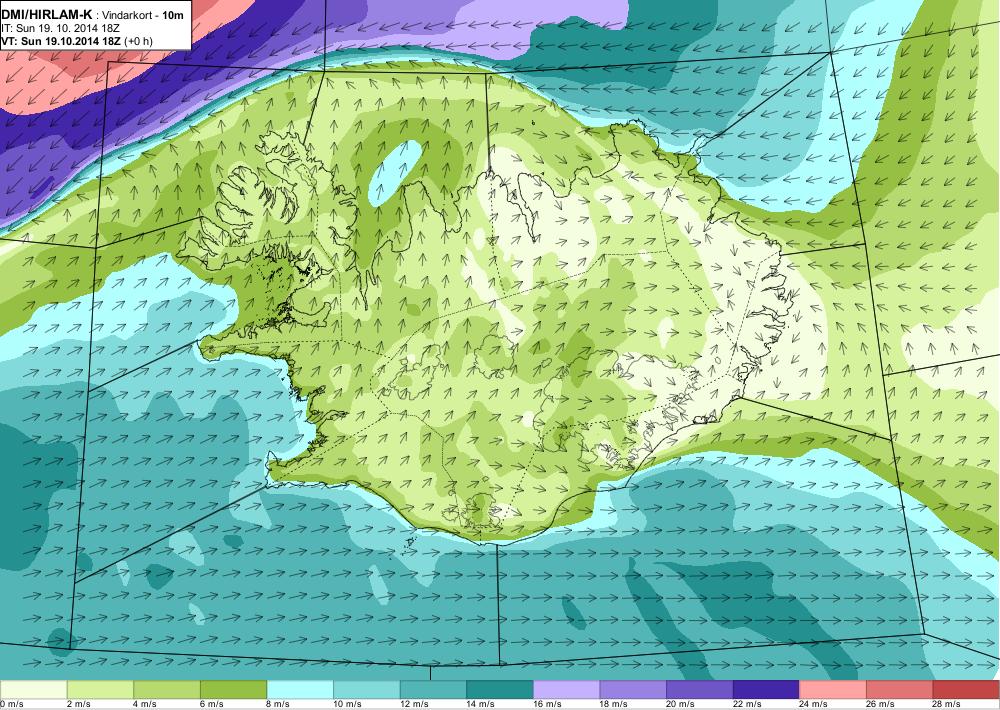
Task: Select the "4 m/s" legend label
Action: click(145, 704)
